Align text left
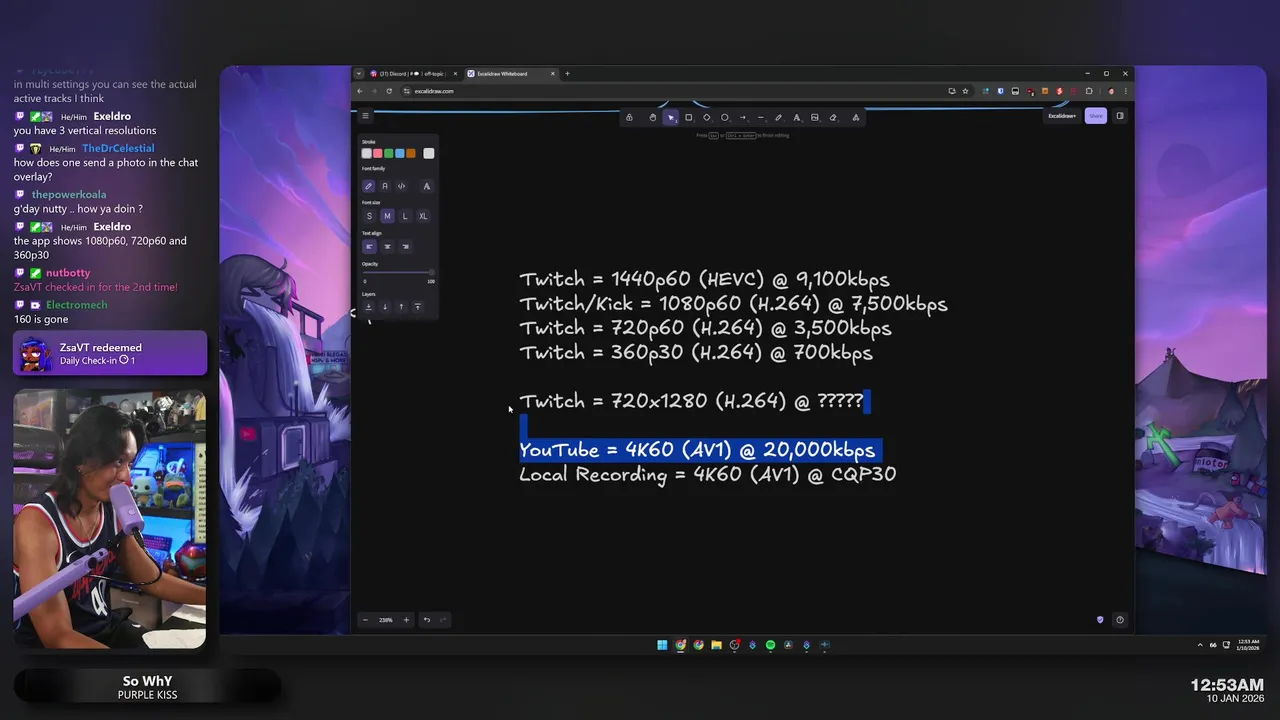This screenshot has width=1280, height=720. point(369,246)
